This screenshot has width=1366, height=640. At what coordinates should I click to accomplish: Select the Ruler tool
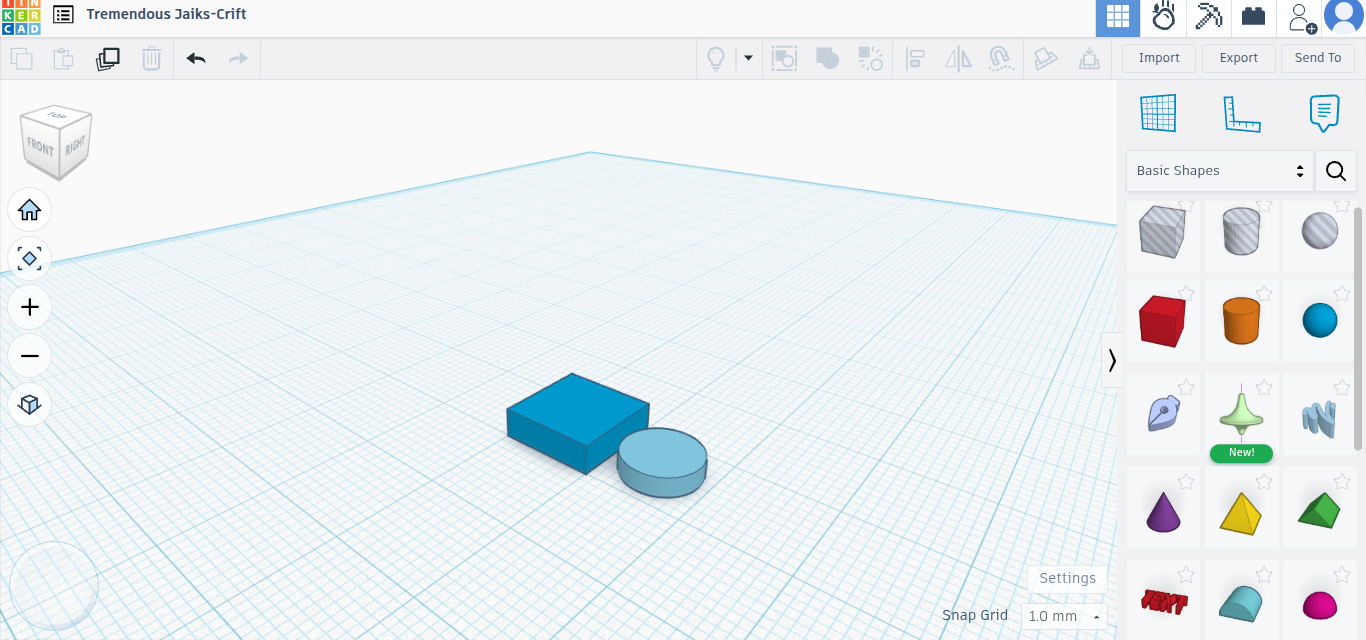point(1241,113)
